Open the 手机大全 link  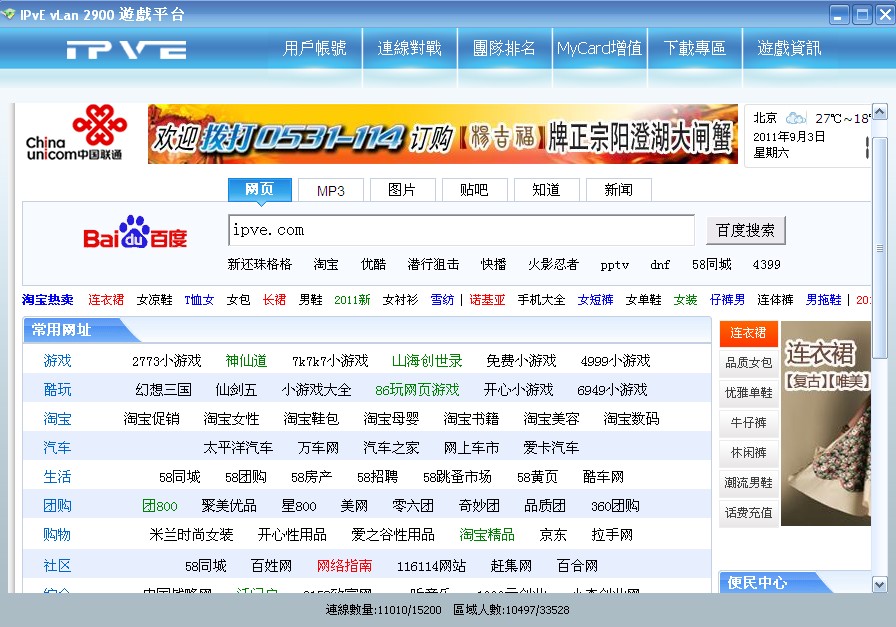(541, 300)
